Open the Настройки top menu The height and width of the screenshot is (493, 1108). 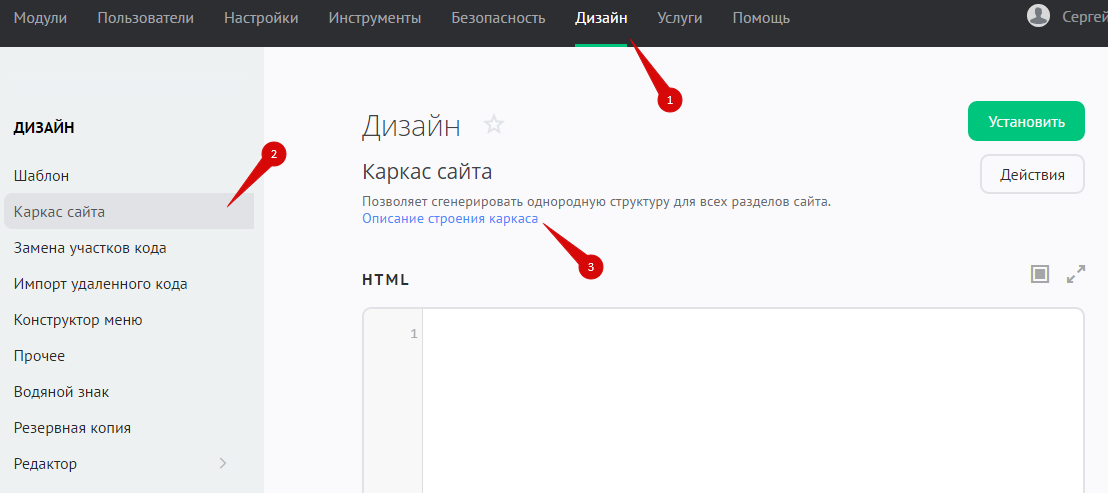click(x=261, y=18)
